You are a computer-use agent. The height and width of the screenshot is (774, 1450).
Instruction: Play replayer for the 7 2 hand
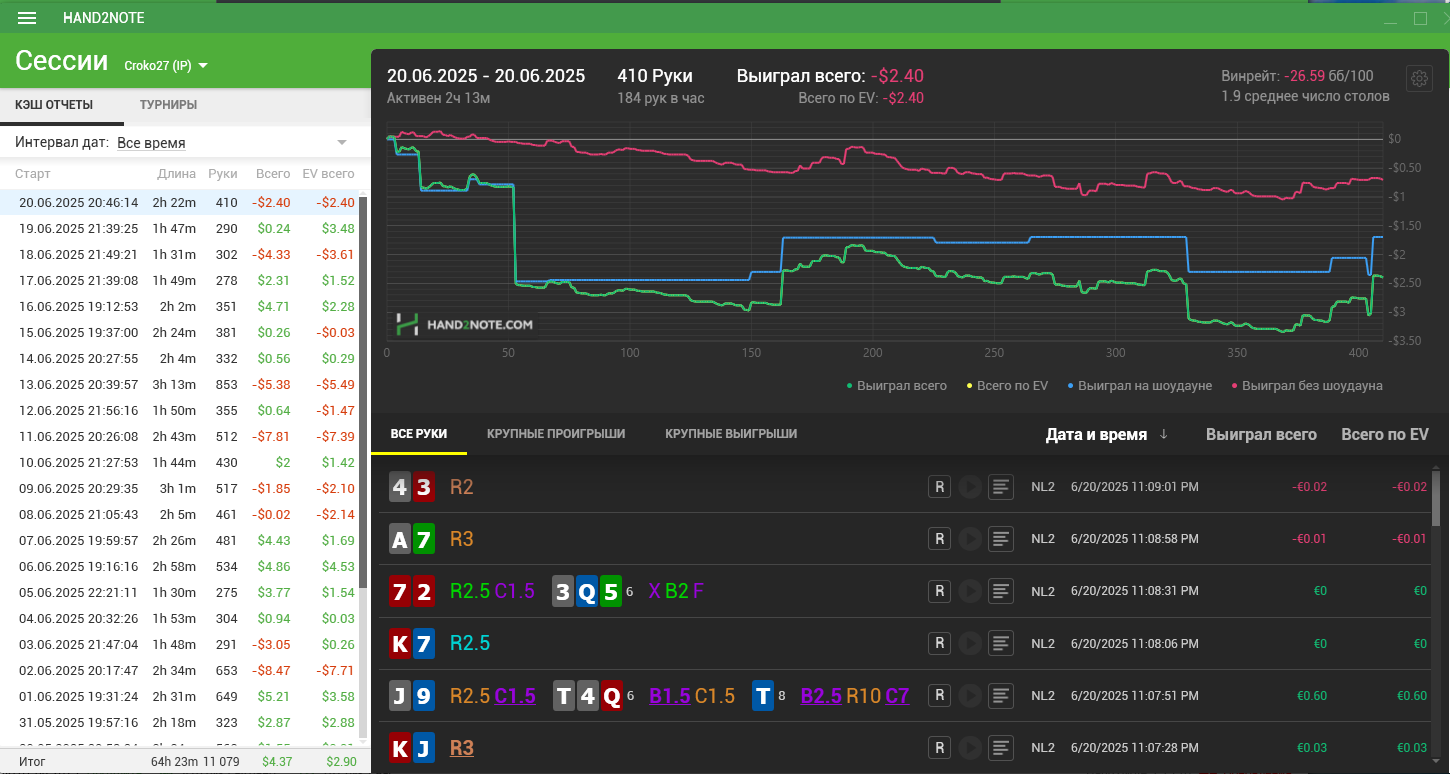pos(969,591)
